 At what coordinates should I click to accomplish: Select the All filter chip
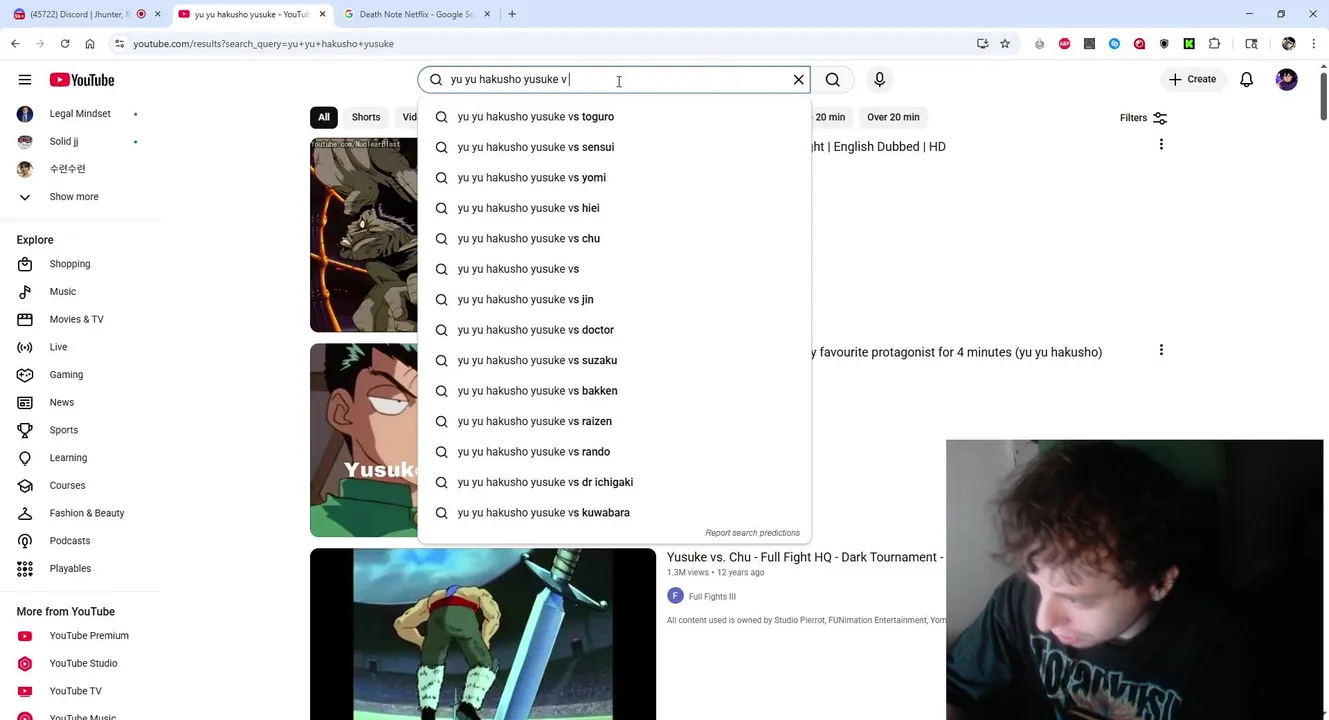click(x=324, y=117)
